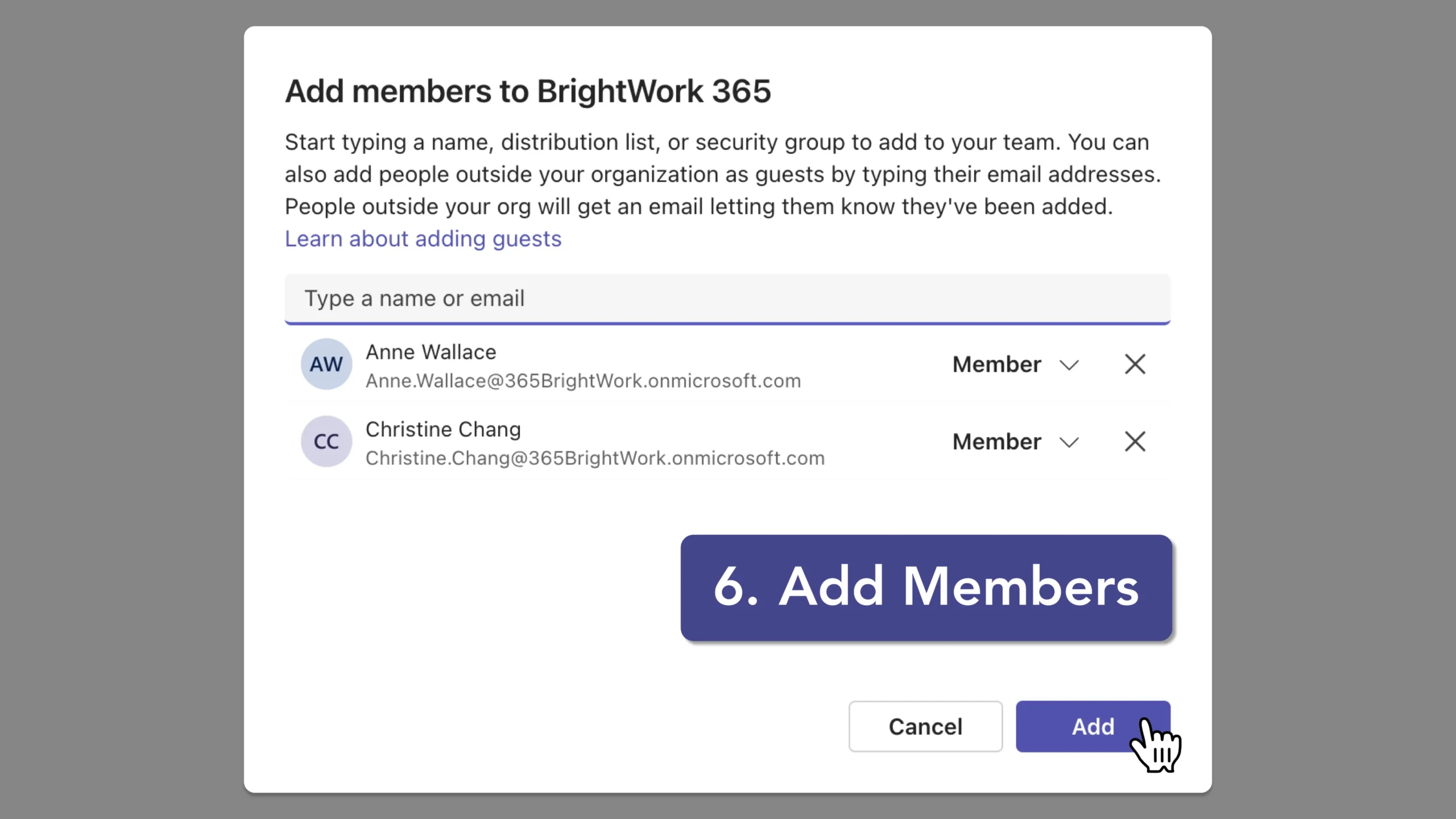This screenshot has width=1456, height=819.
Task: Remove Anne Wallace with the X icon
Action: tap(1135, 364)
